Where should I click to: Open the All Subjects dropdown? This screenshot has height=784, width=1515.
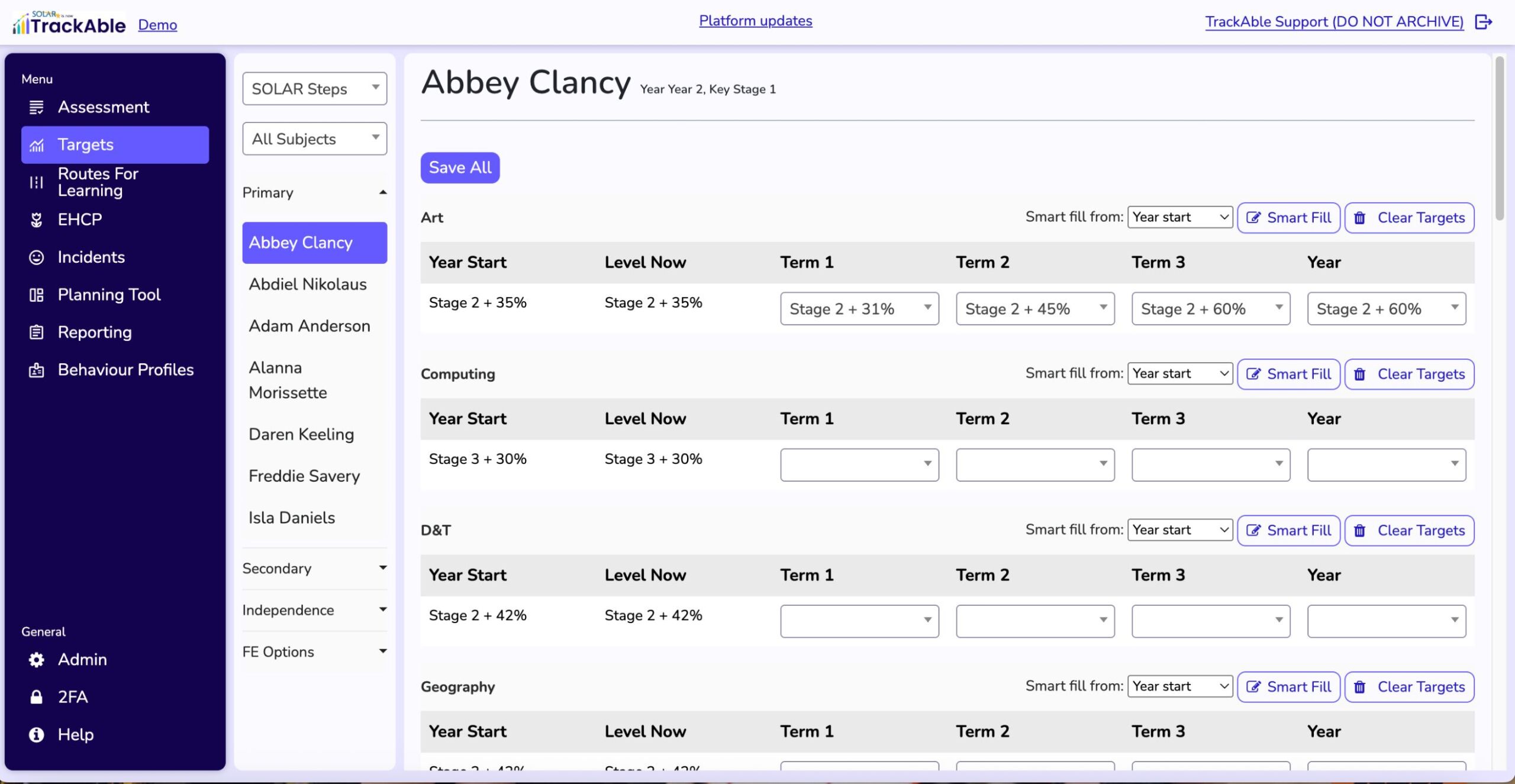coord(314,139)
